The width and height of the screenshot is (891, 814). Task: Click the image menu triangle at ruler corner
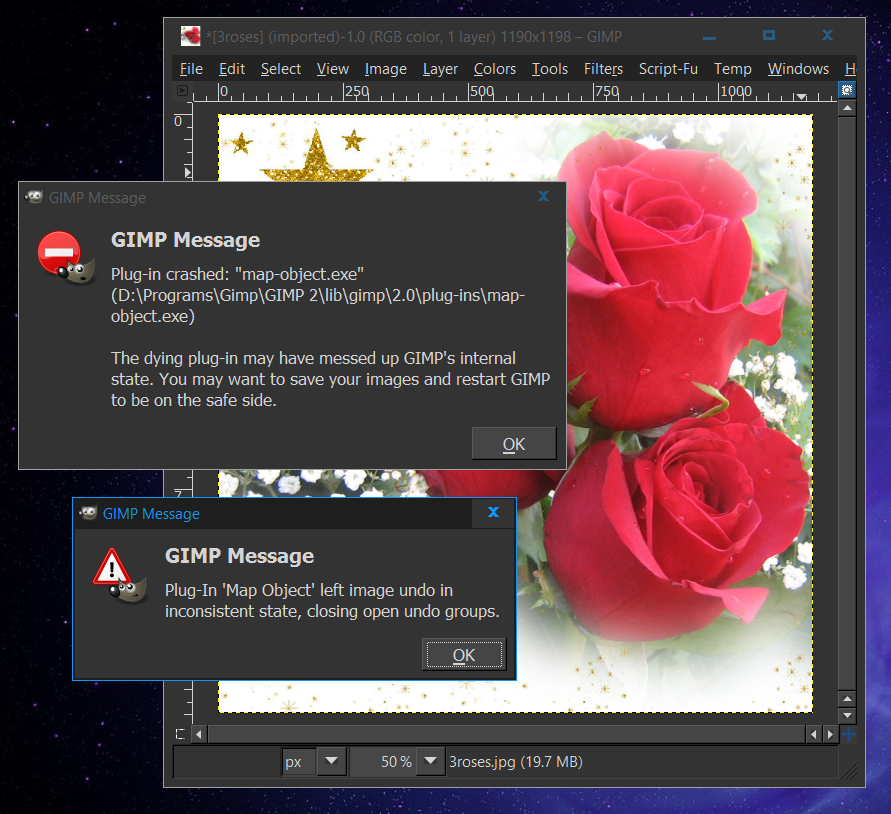click(x=182, y=90)
